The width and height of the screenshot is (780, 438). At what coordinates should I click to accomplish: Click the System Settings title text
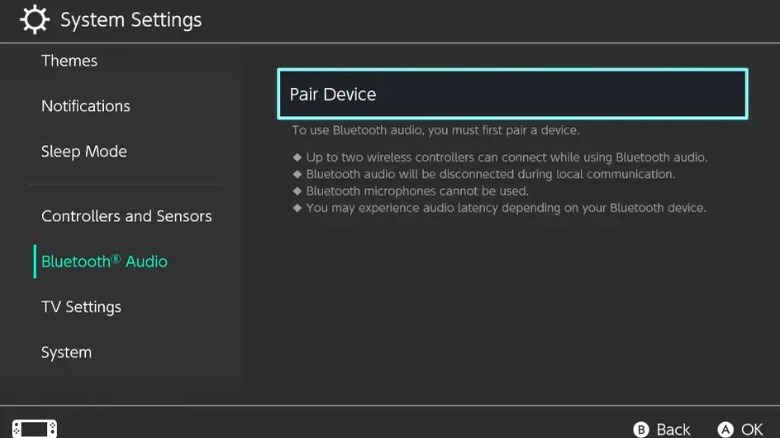coord(131,20)
